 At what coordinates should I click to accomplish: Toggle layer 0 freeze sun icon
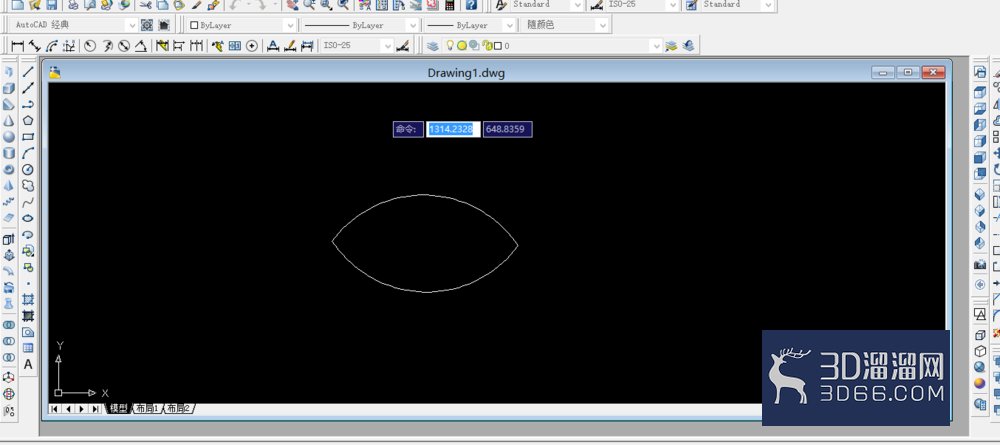[462, 46]
